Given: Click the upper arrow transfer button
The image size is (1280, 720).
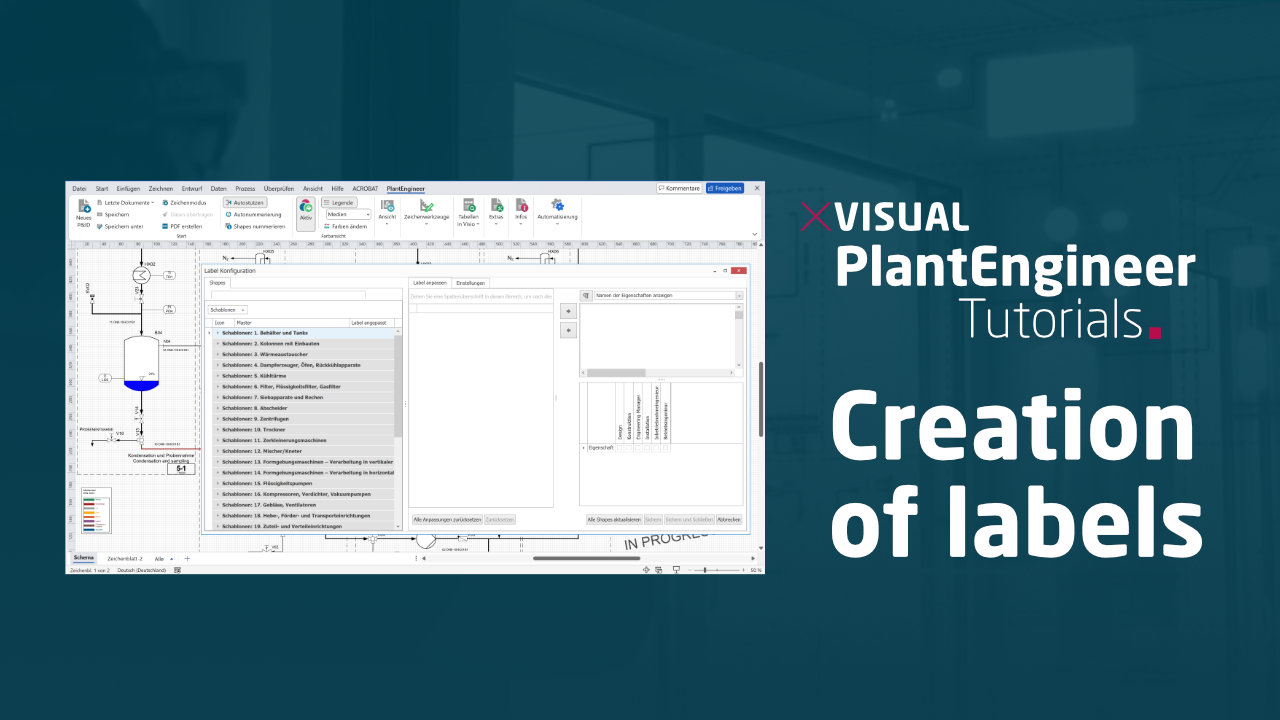Looking at the screenshot, I should pyautogui.click(x=568, y=311).
